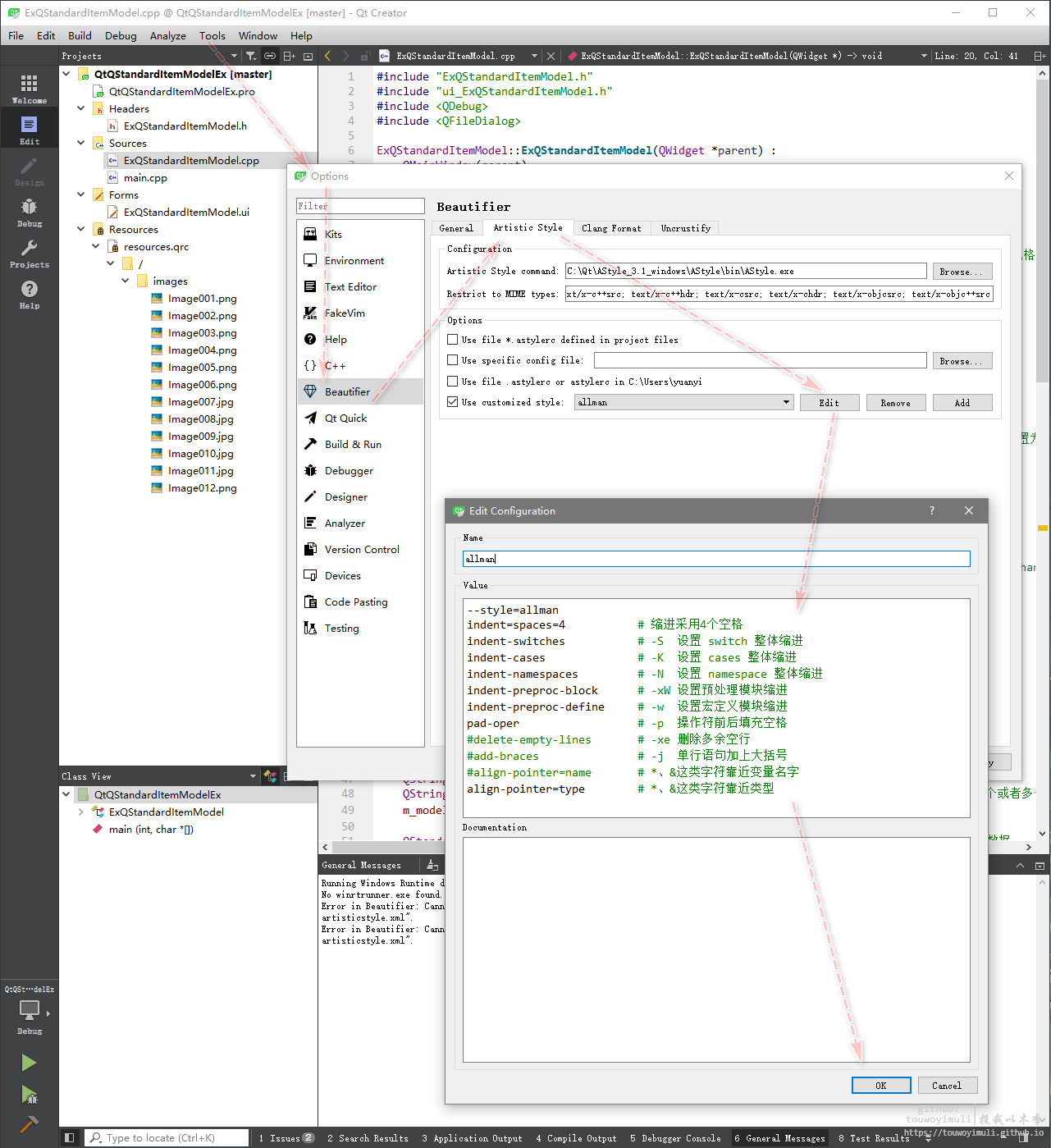
Task: Click Type to locate search box
Action: click(x=167, y=1137)
